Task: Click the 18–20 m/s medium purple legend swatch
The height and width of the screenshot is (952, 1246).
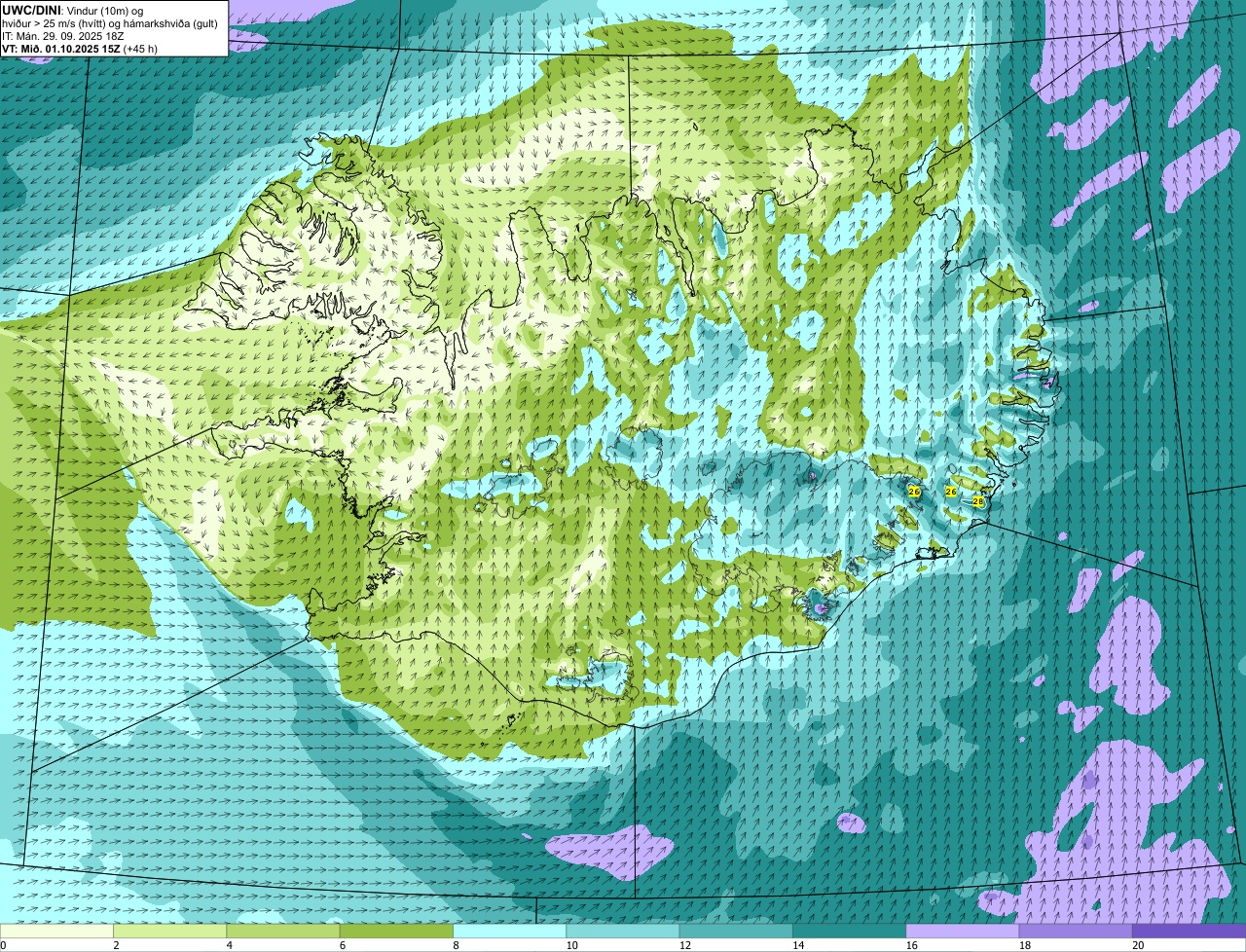Action: coord(1076,931)
